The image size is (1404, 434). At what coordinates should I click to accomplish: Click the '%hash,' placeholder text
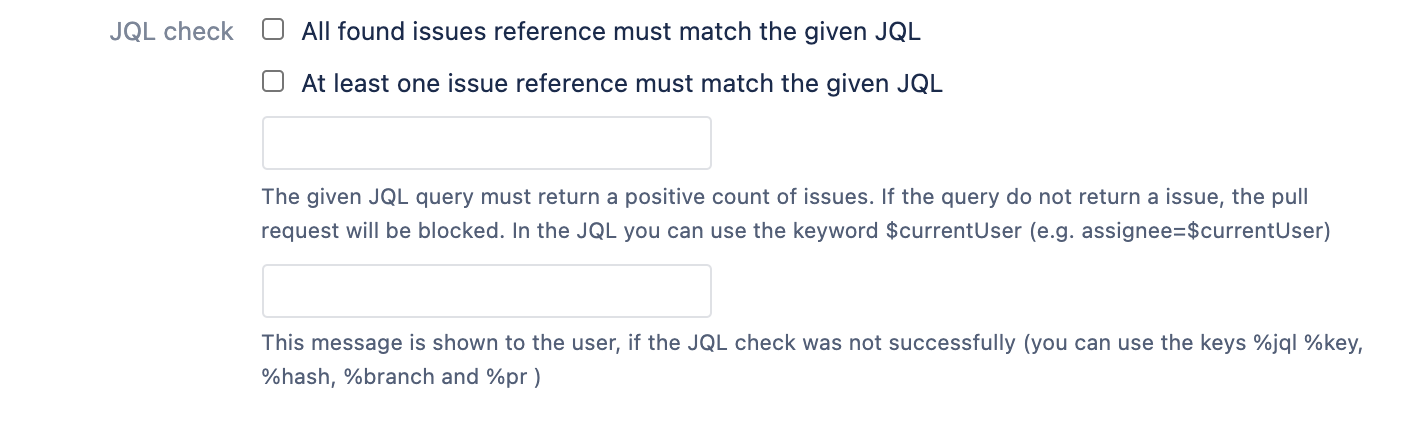[x=296, y=380]
